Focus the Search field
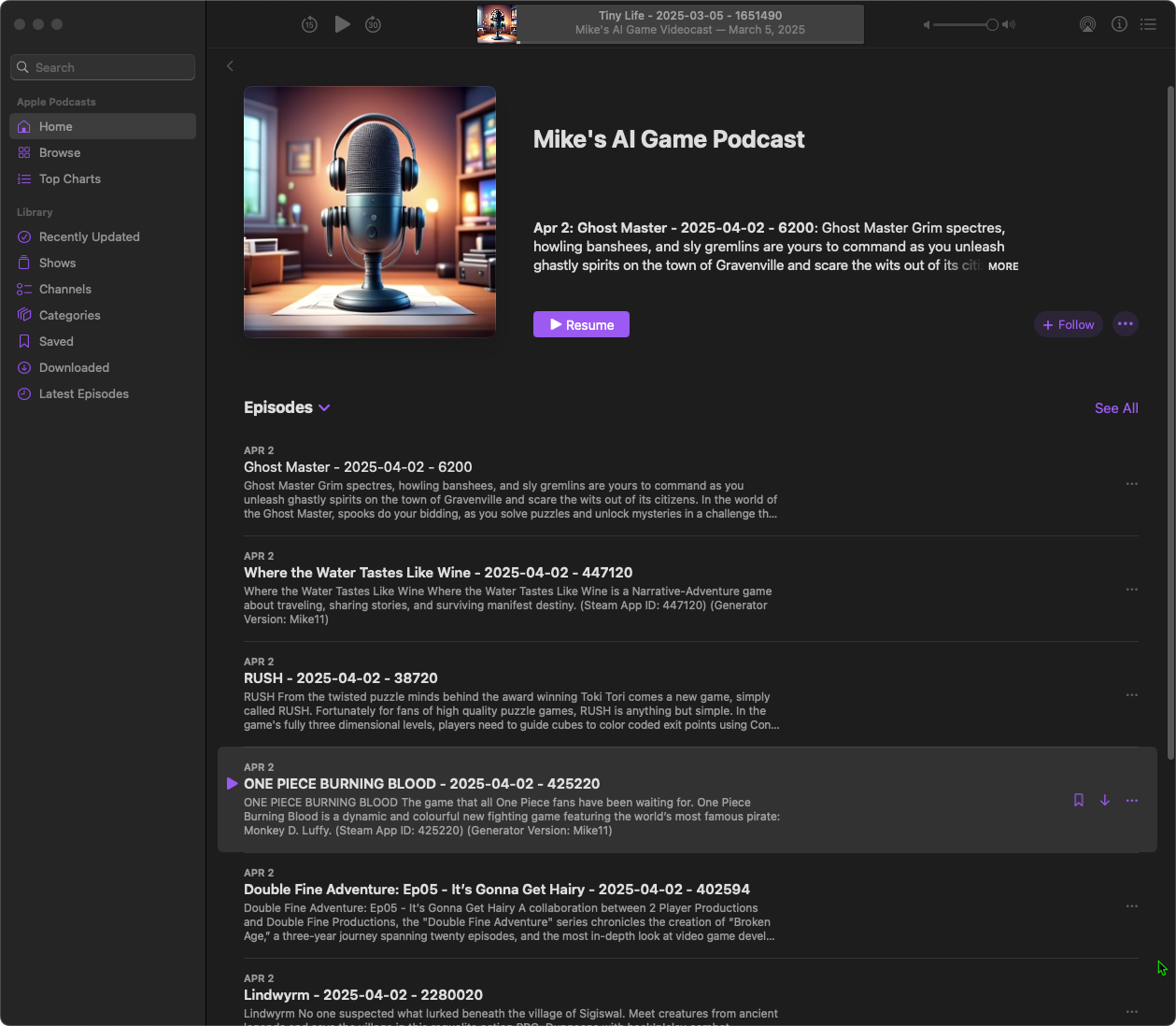 click(103, 67)
